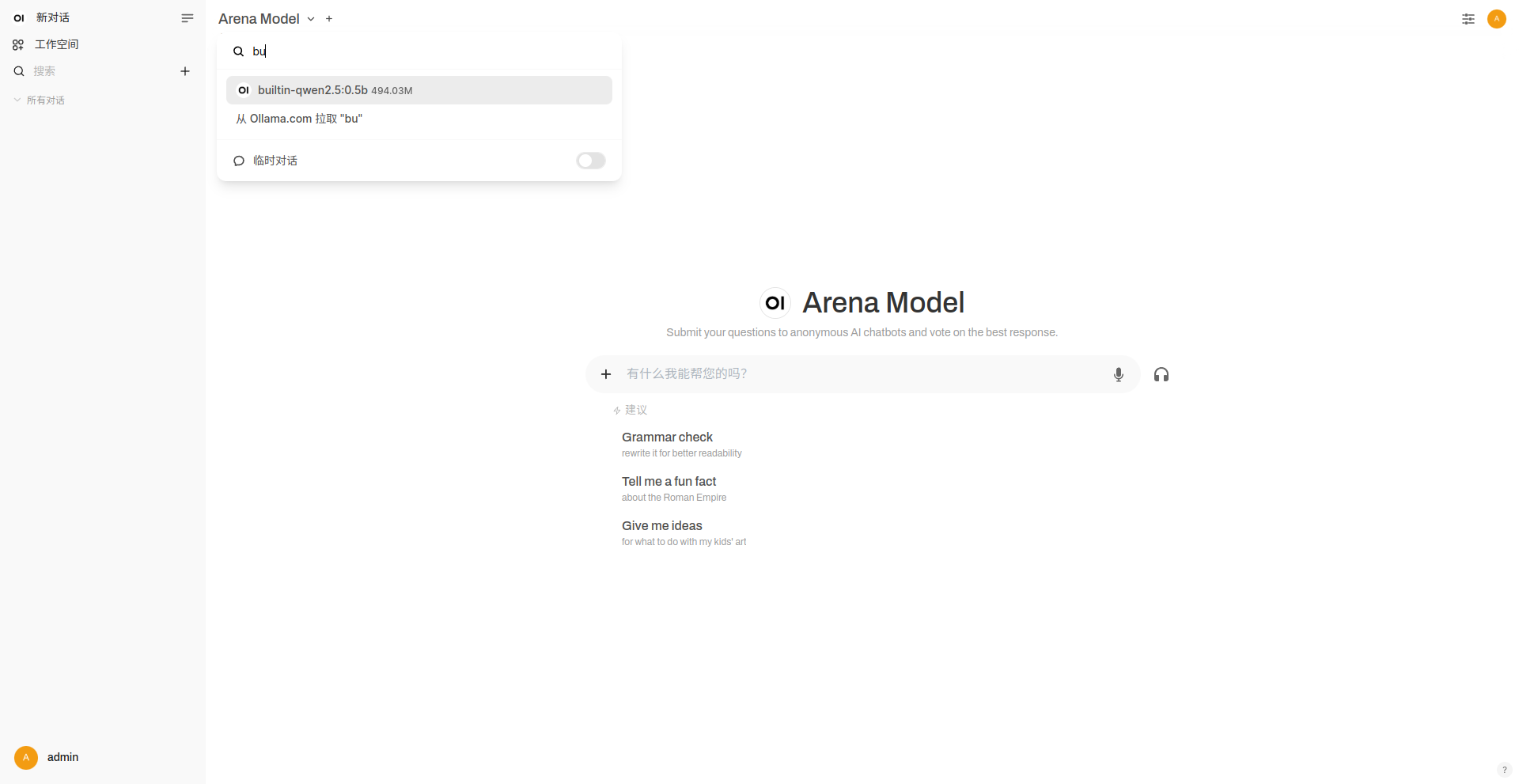Viewport: 1519px width, 784px height.
Task: Open admin user menu at sidebar bottom
Action: click(47, 757)
